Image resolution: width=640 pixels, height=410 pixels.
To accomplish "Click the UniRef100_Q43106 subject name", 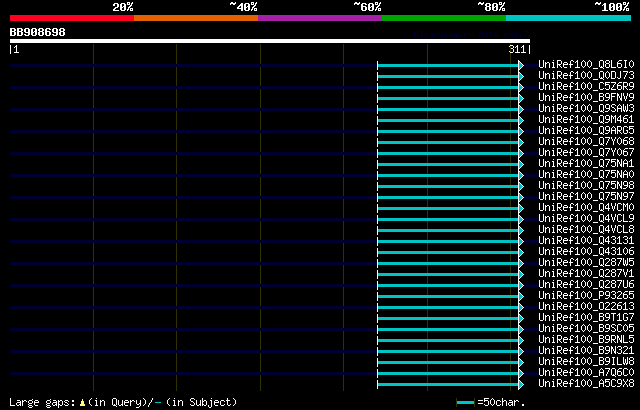I will point(586,252).
